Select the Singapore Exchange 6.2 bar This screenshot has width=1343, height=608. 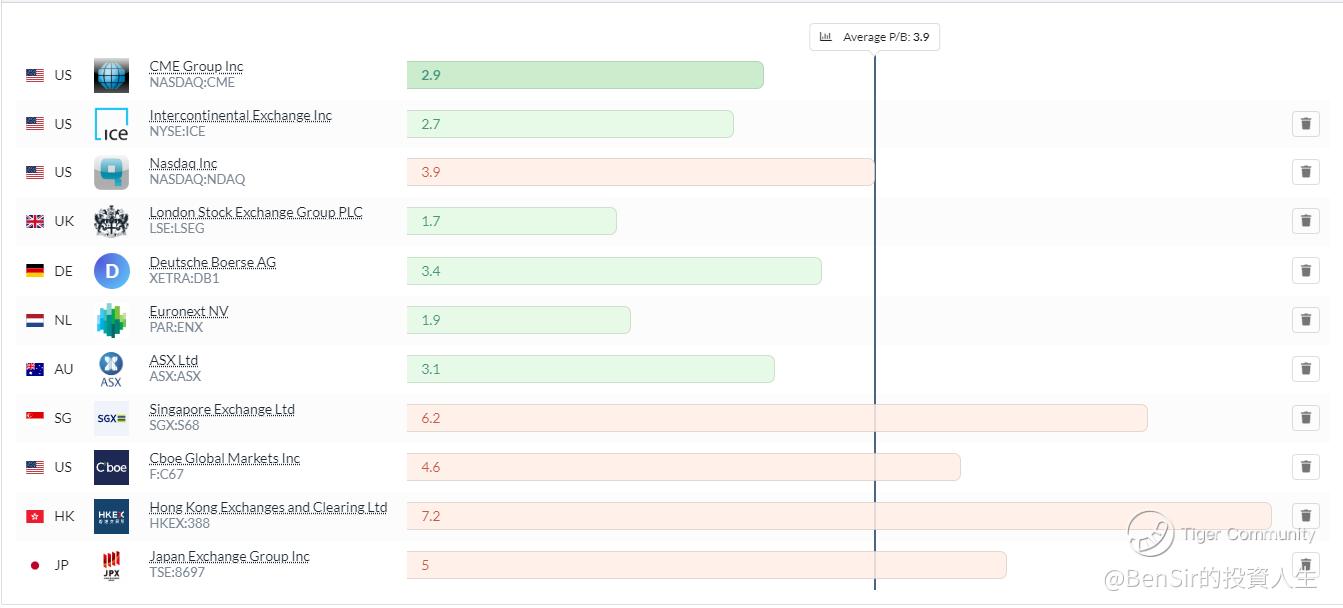pyautogui.click(x=777, y=418)
